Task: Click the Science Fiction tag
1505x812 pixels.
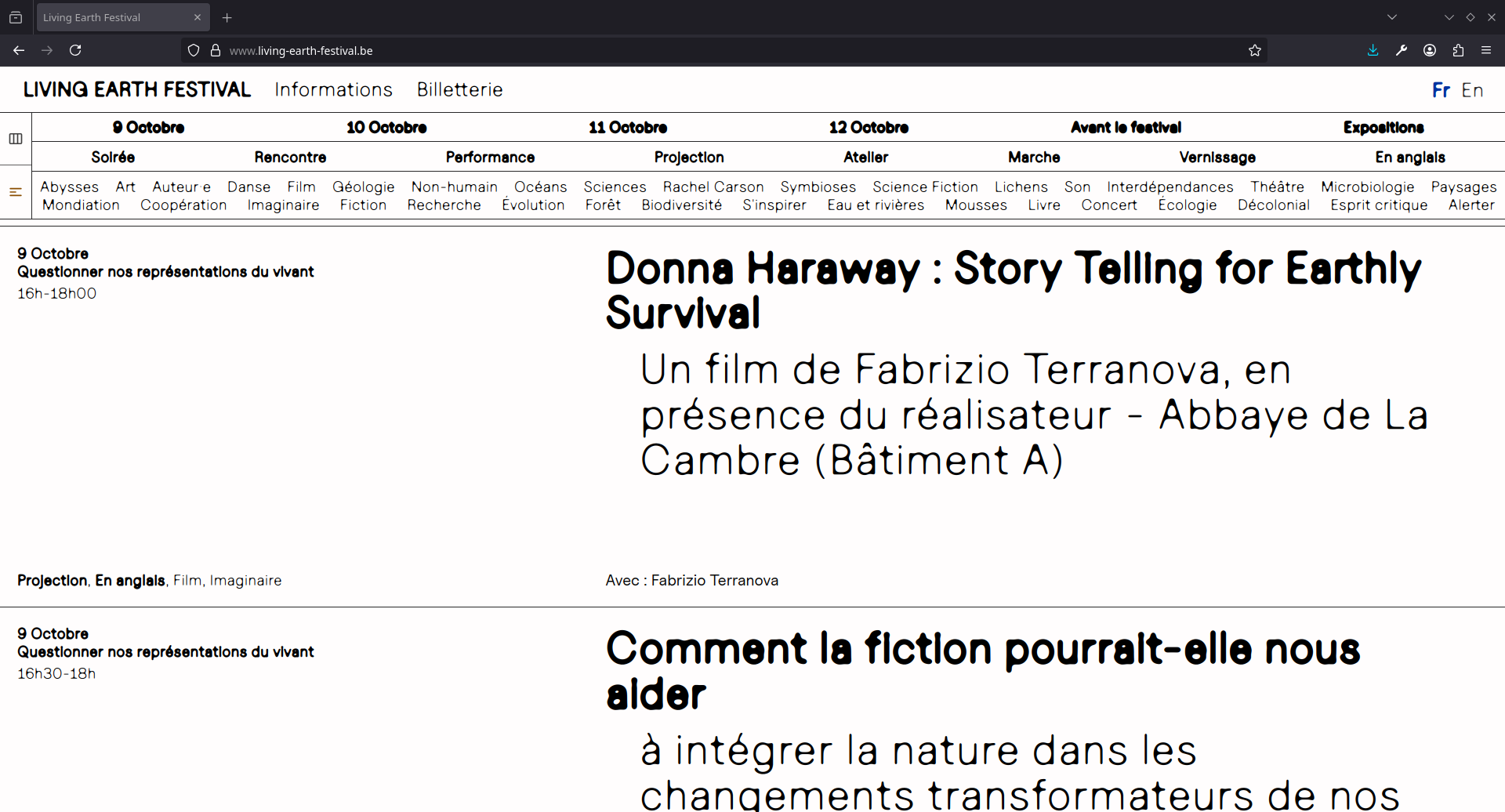Action: click(925, 187)
